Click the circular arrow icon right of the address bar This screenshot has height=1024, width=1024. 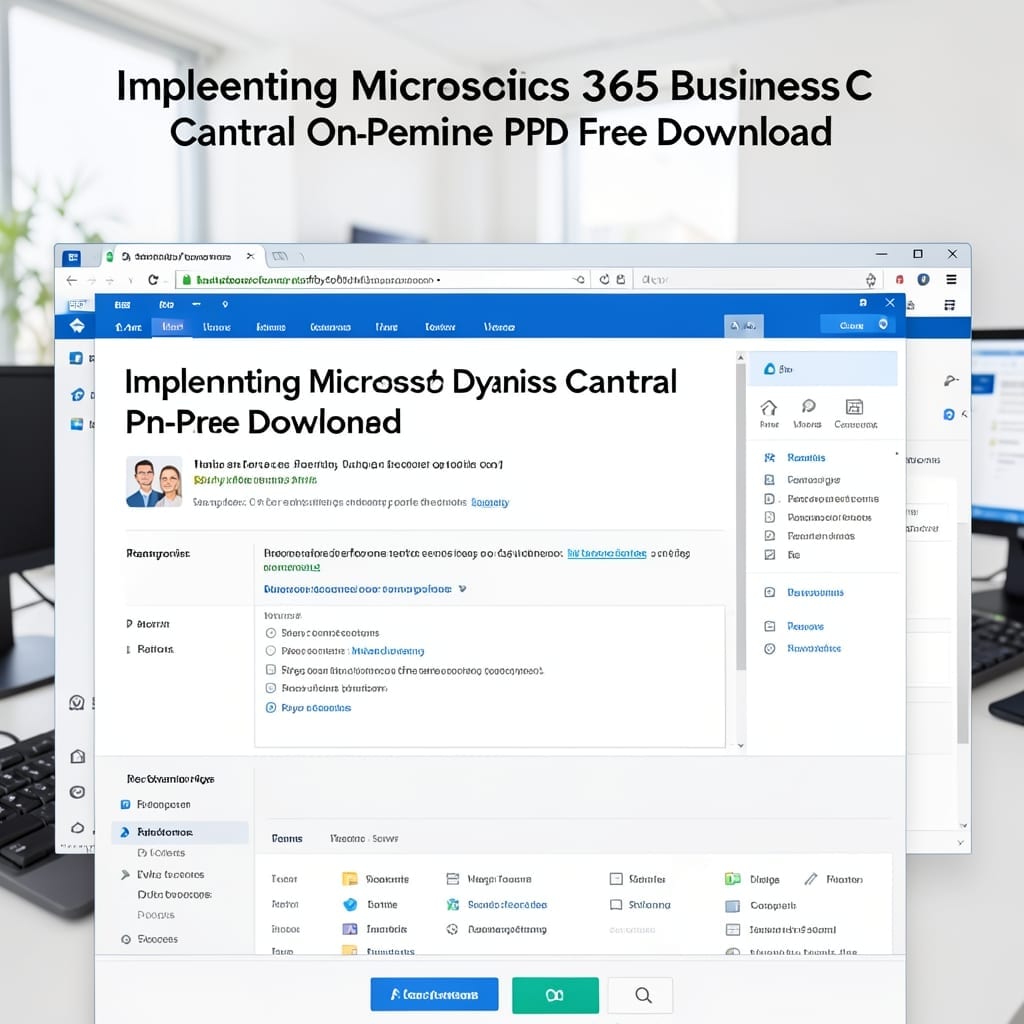click(605, 280)
